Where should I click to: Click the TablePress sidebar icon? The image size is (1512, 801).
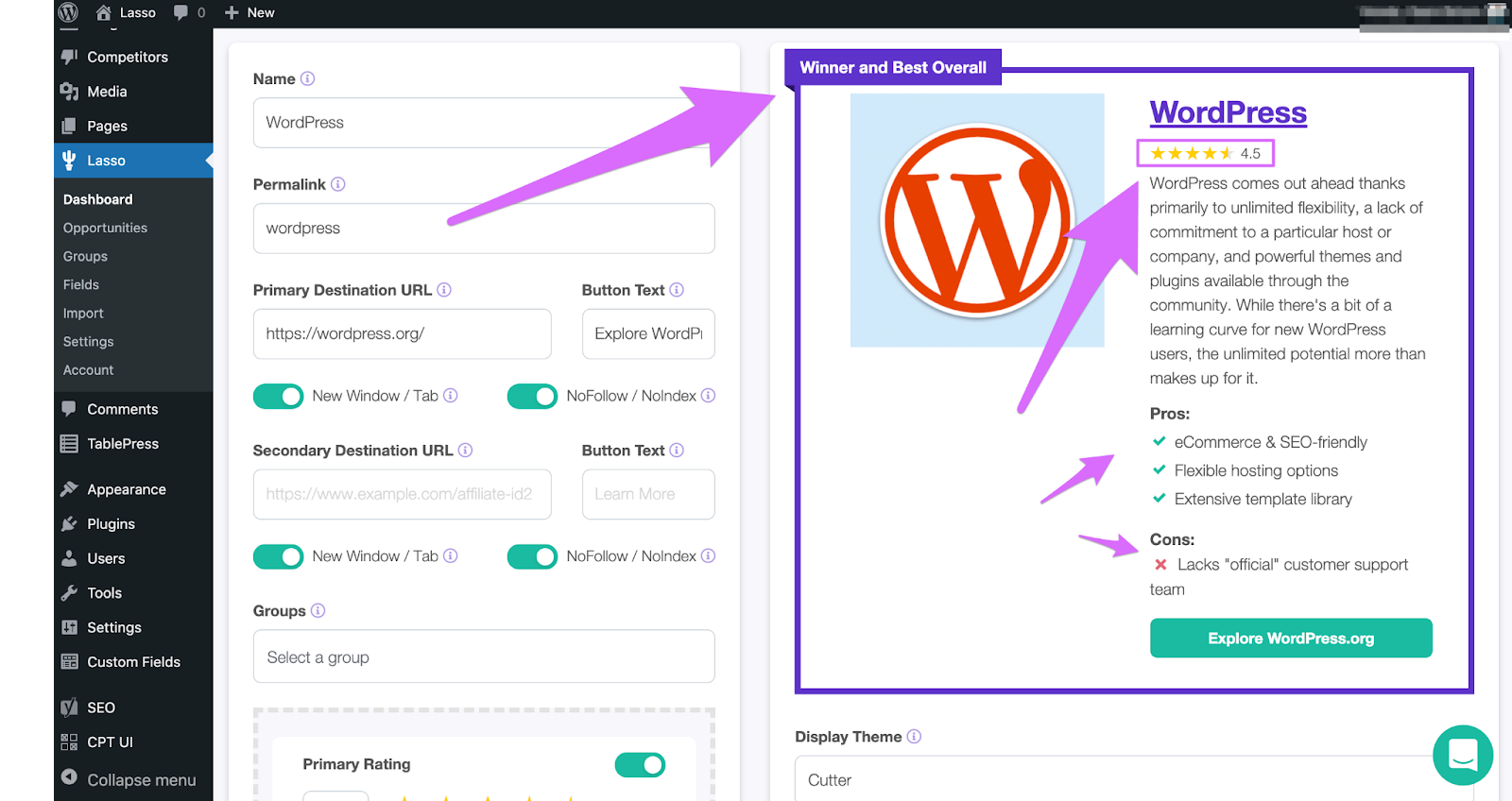[69, 444]
